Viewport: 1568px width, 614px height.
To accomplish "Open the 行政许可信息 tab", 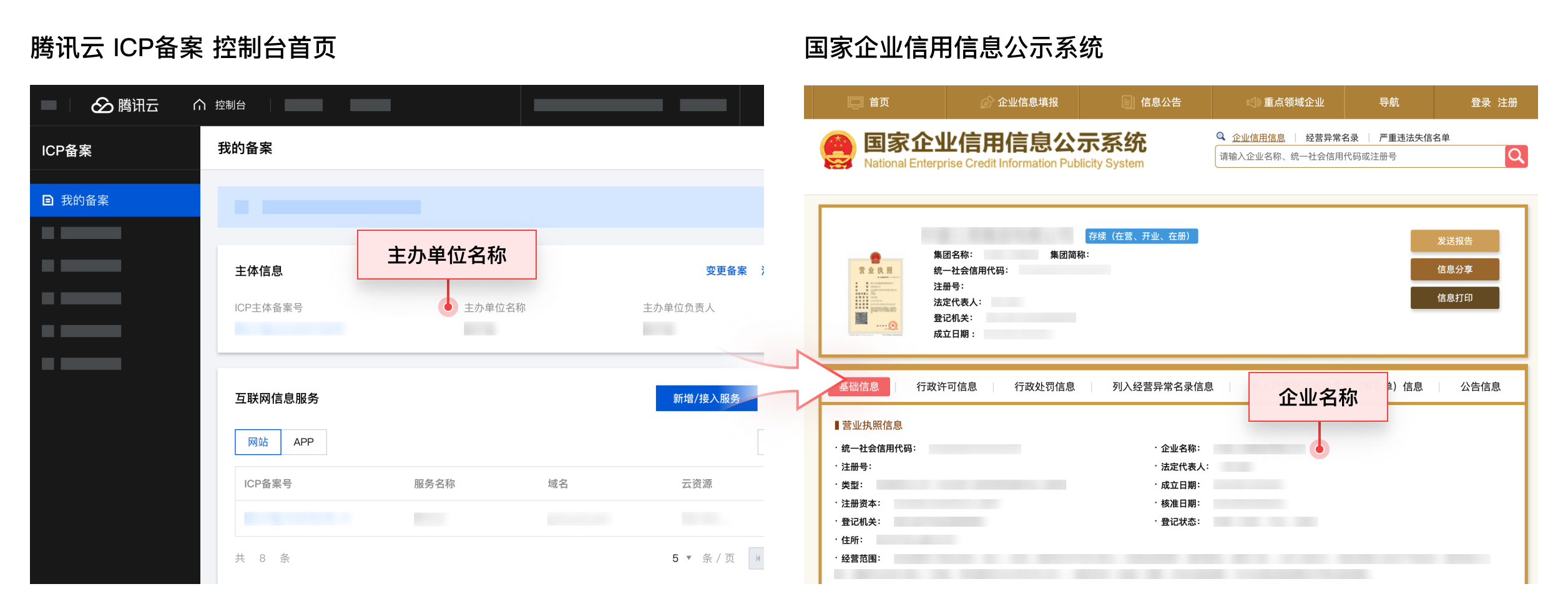I will pyautogui.click(x=946, y=387).
